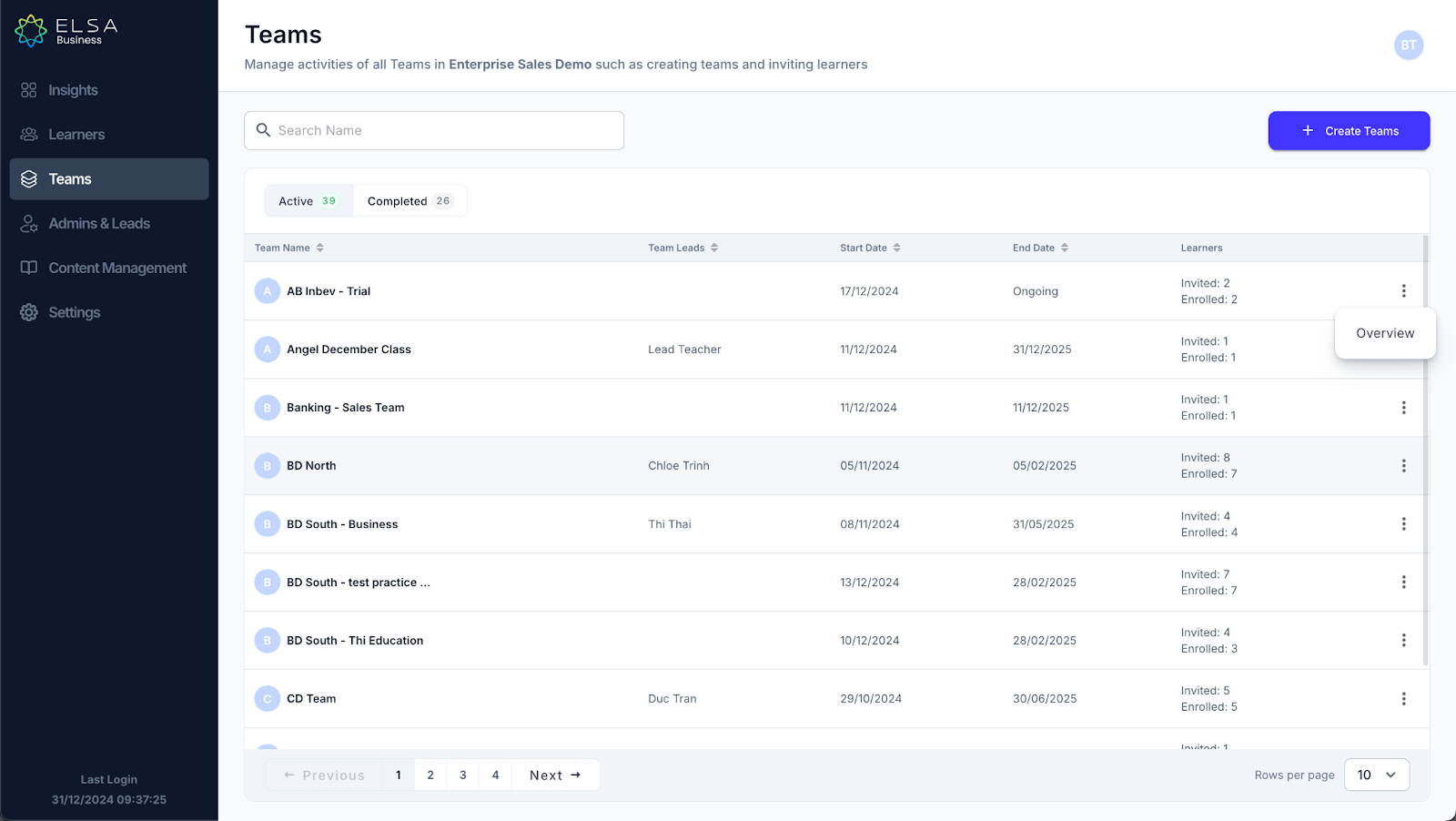Open the AB Inbev - Trial team
The image size is (1456, 821).
pos(329,291)
